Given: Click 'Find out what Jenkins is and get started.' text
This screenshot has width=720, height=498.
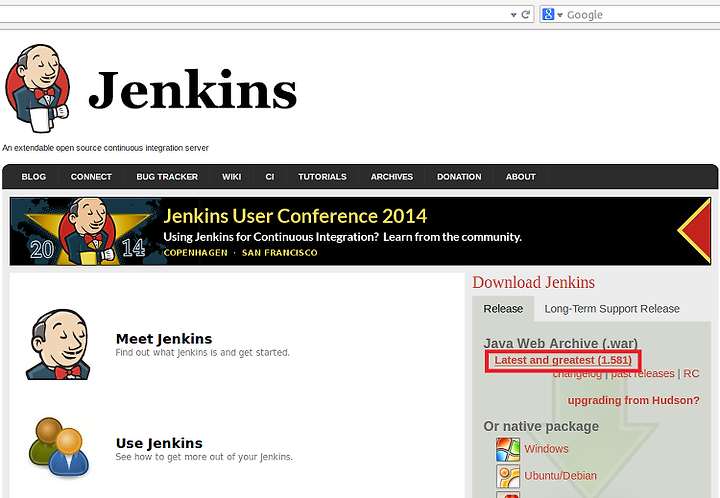Looking at the screenshot, I should tap(202, 353).
